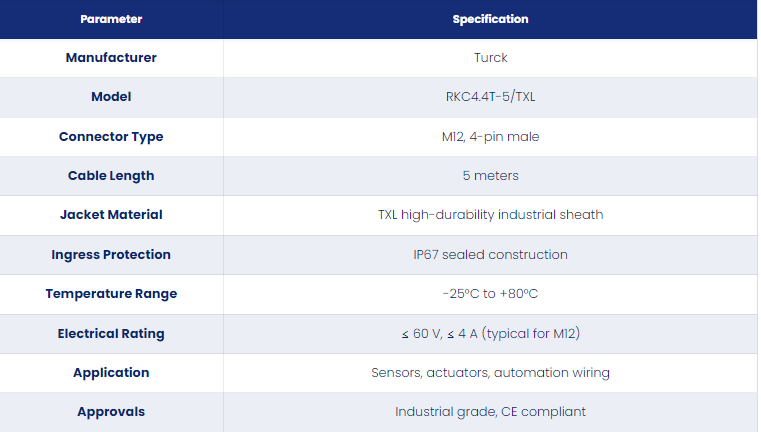Select the Ingress Protection label

111,255
